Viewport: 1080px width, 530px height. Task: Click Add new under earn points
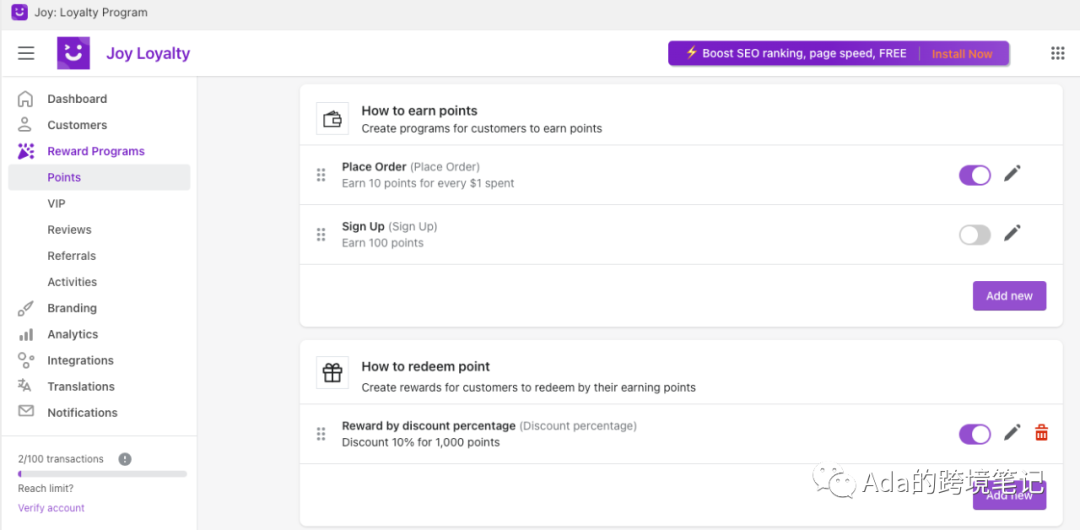(1009, 296)
